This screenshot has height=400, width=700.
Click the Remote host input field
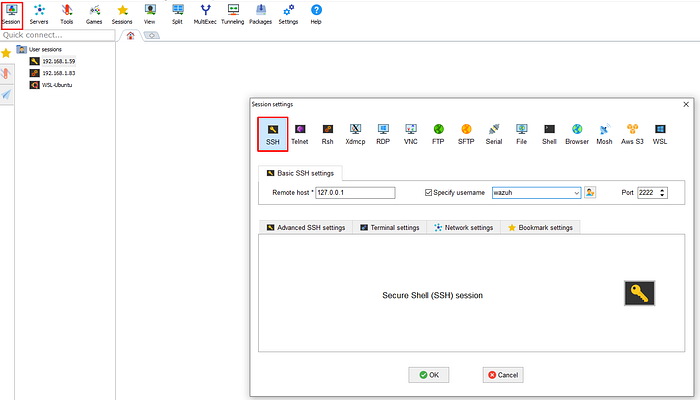click(355, 192)
